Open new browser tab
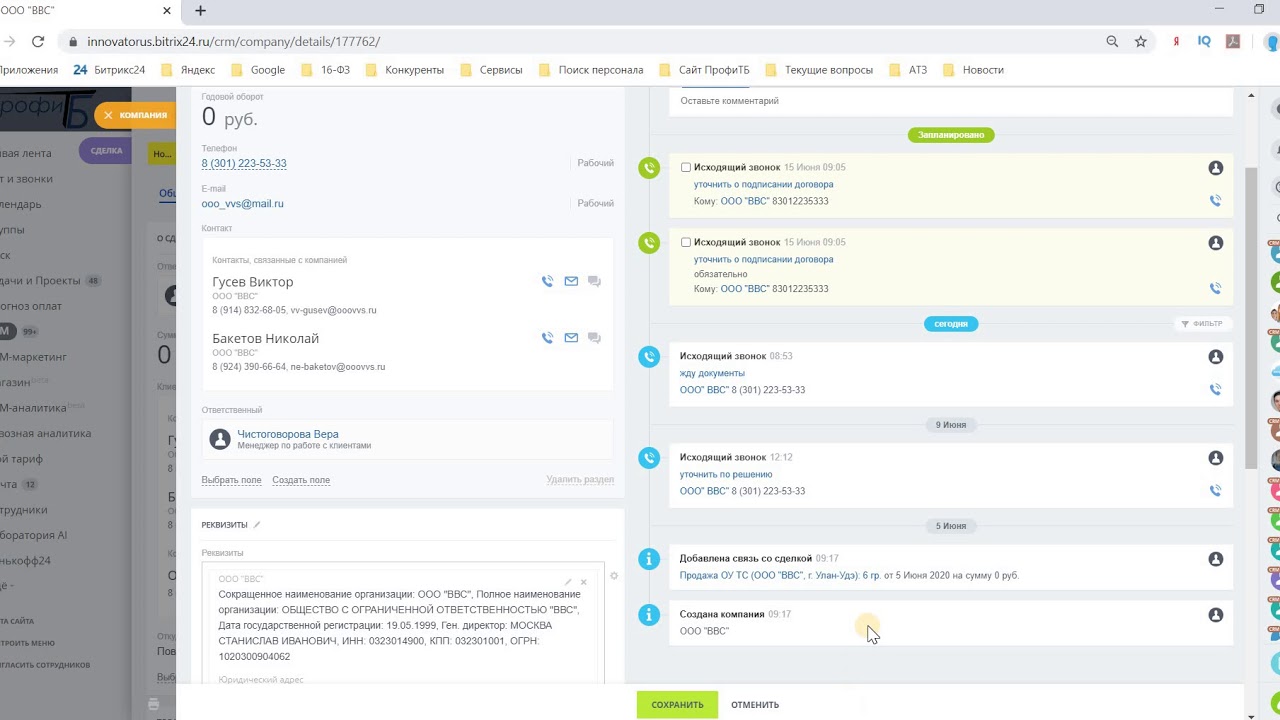1280x720 pixels. [x=200, y=11]
